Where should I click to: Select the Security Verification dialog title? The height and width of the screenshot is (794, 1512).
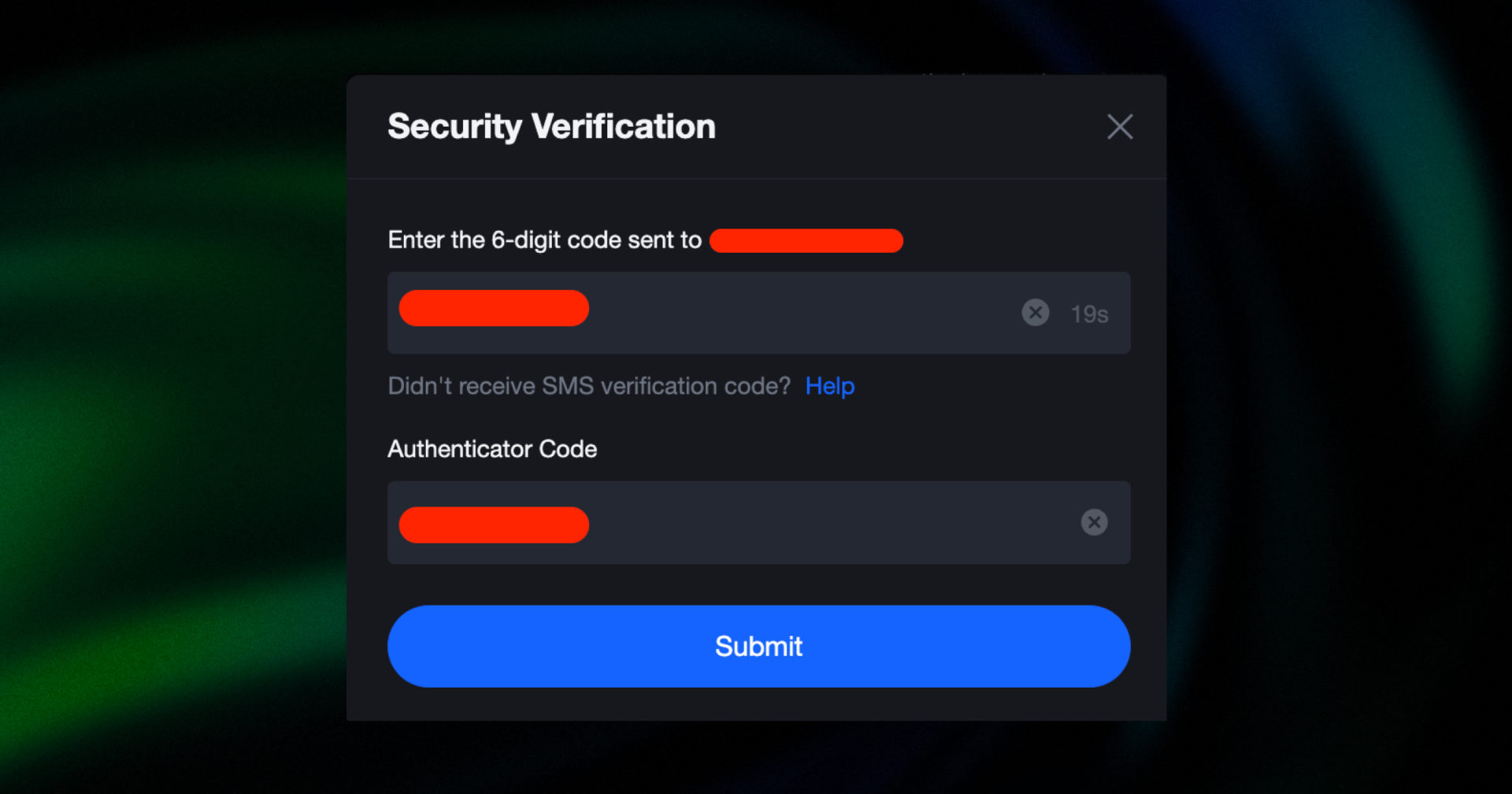tap(550, 125)
